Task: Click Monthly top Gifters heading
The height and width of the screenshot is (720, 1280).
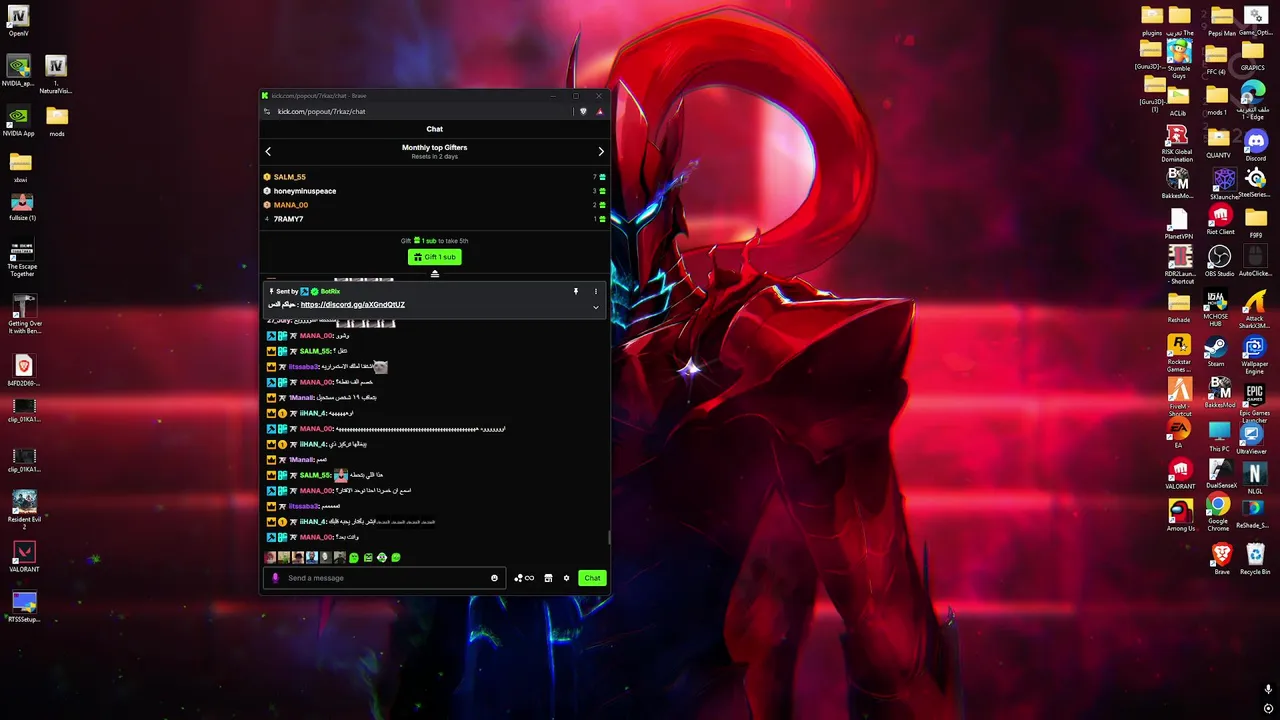Action: coord(434,147)
